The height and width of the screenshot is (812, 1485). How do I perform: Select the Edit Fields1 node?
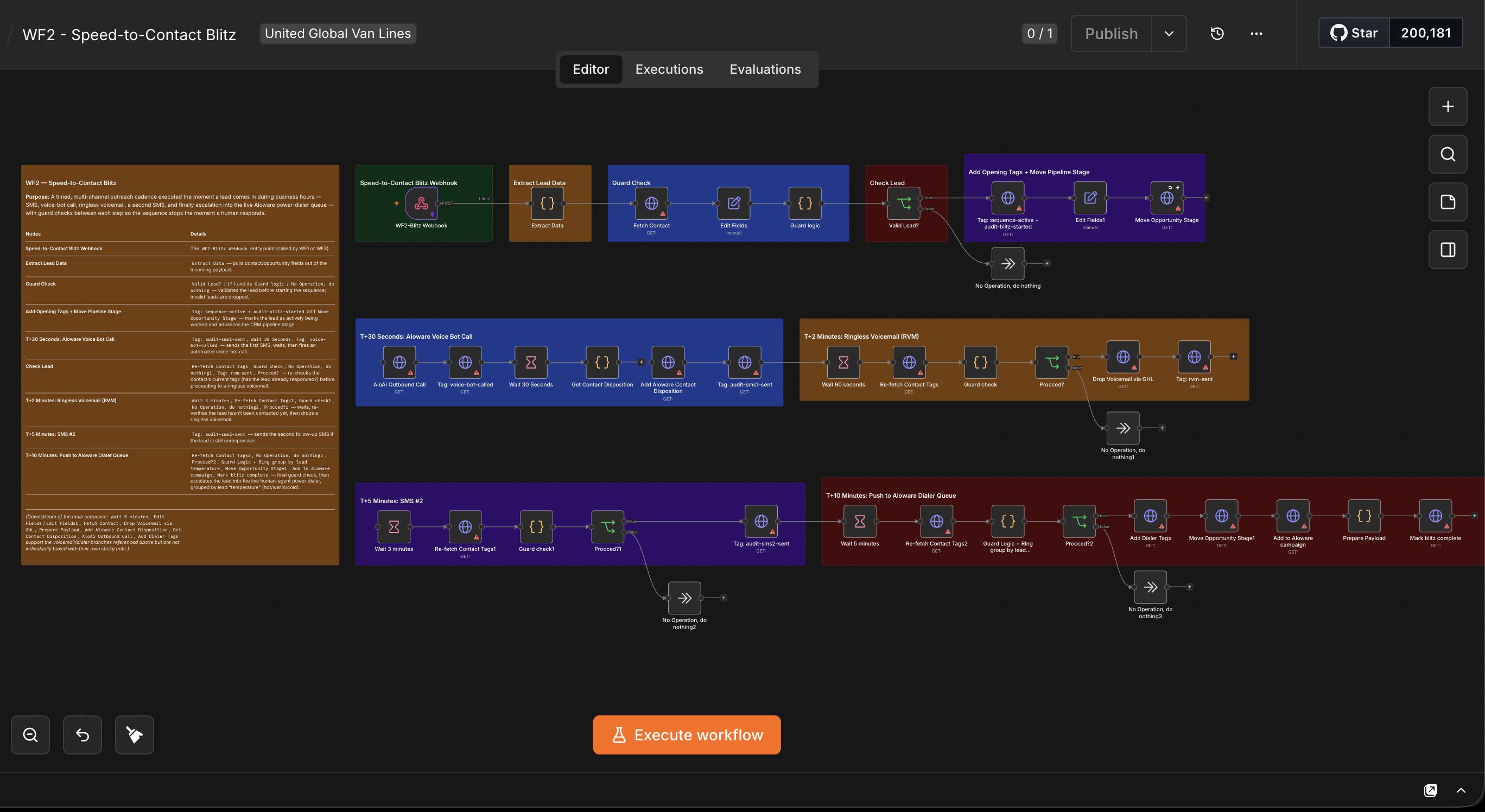pos(1090,198)
